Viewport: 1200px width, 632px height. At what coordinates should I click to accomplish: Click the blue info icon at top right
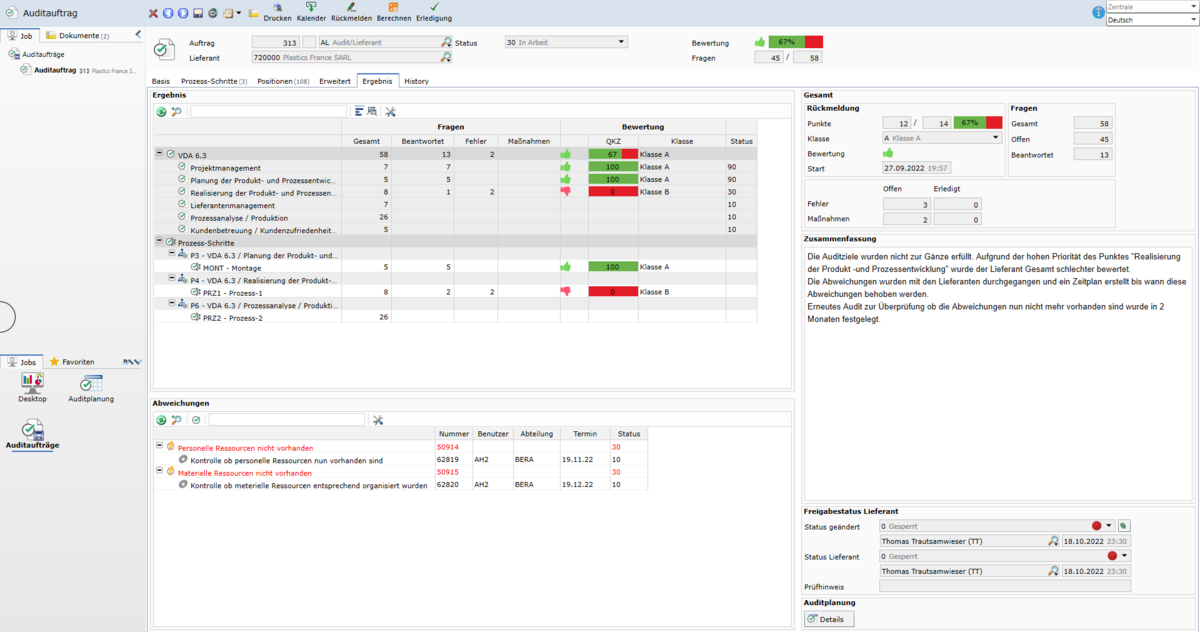(1099, 13)
